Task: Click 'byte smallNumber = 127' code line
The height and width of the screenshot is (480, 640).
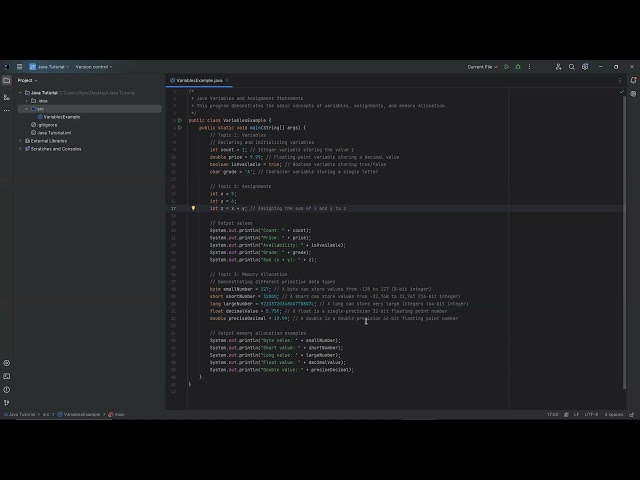Action: (x=320, y=289)
